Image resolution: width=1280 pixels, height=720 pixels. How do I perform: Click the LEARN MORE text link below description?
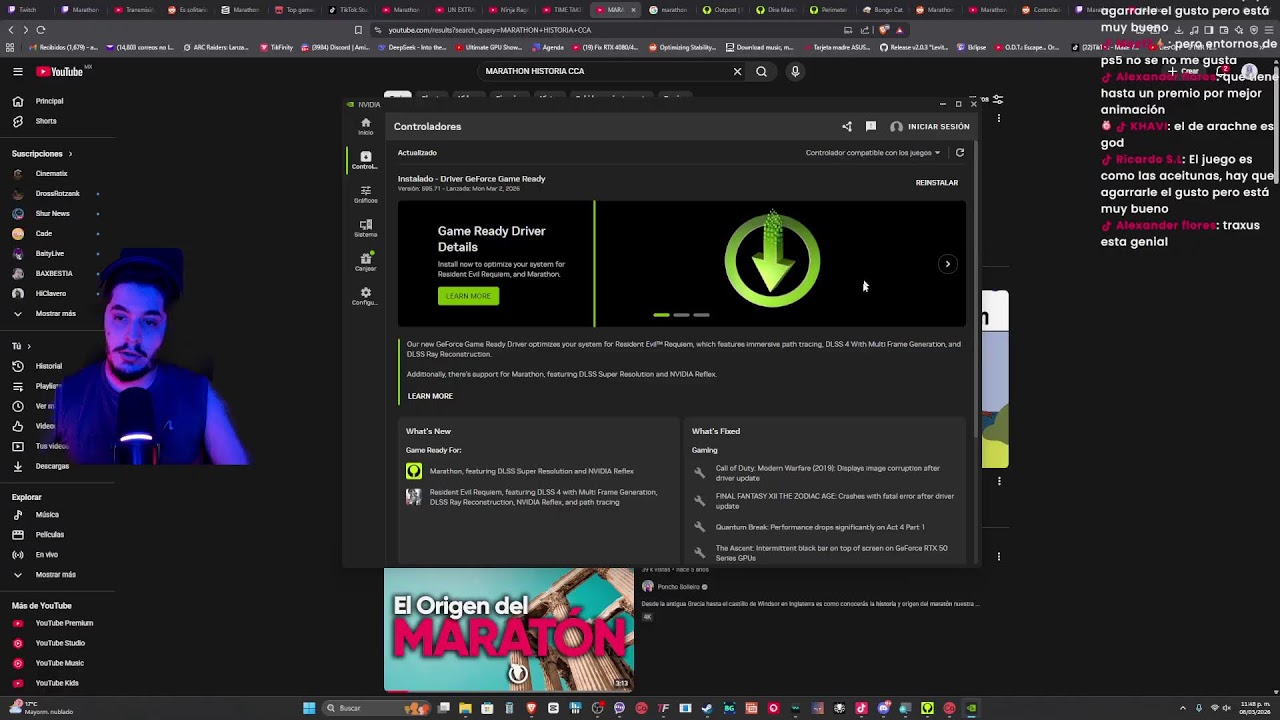point(430,396)
